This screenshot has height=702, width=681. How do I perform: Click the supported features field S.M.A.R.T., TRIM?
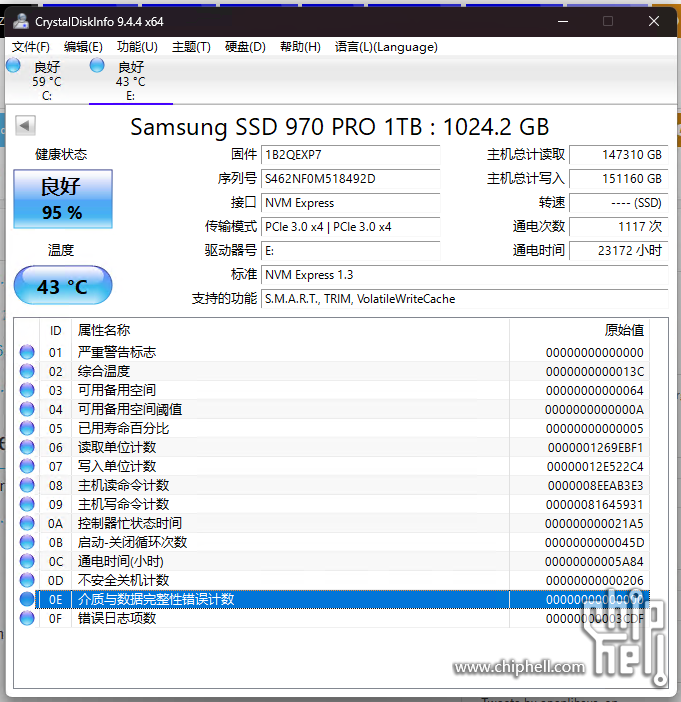click(x=465, y=299)
